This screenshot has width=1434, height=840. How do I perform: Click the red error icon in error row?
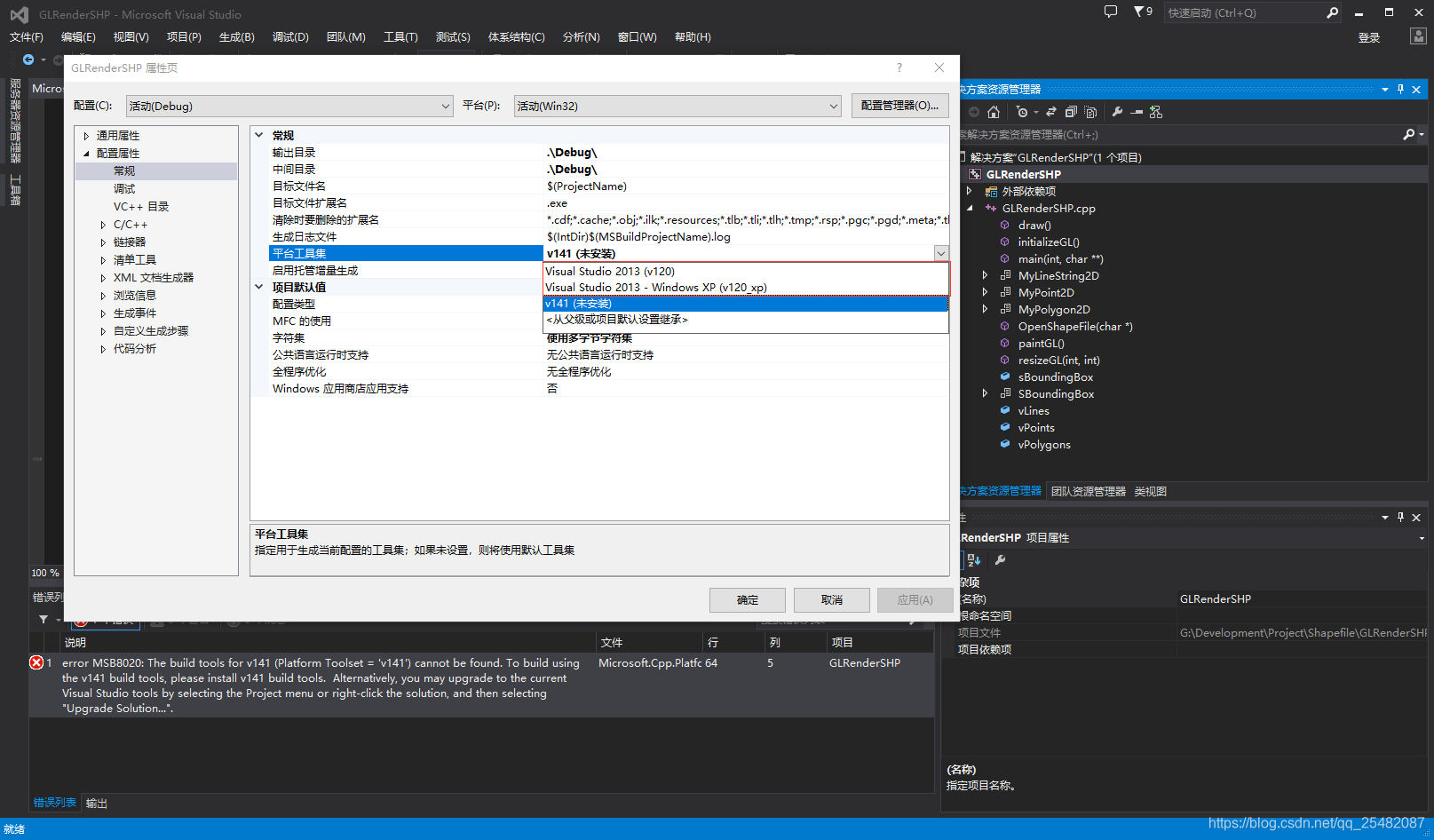[x=36, y=662]
